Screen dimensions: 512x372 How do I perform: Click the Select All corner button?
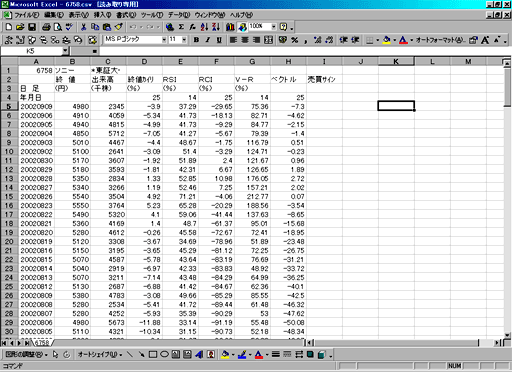[x=9, y=61]
